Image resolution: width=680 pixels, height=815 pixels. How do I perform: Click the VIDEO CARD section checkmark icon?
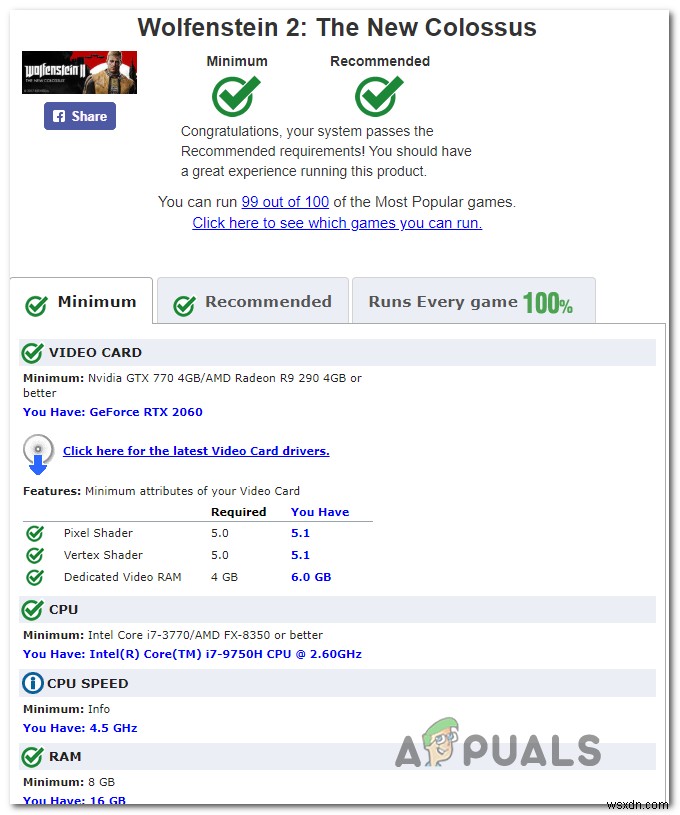pos(32,353)
